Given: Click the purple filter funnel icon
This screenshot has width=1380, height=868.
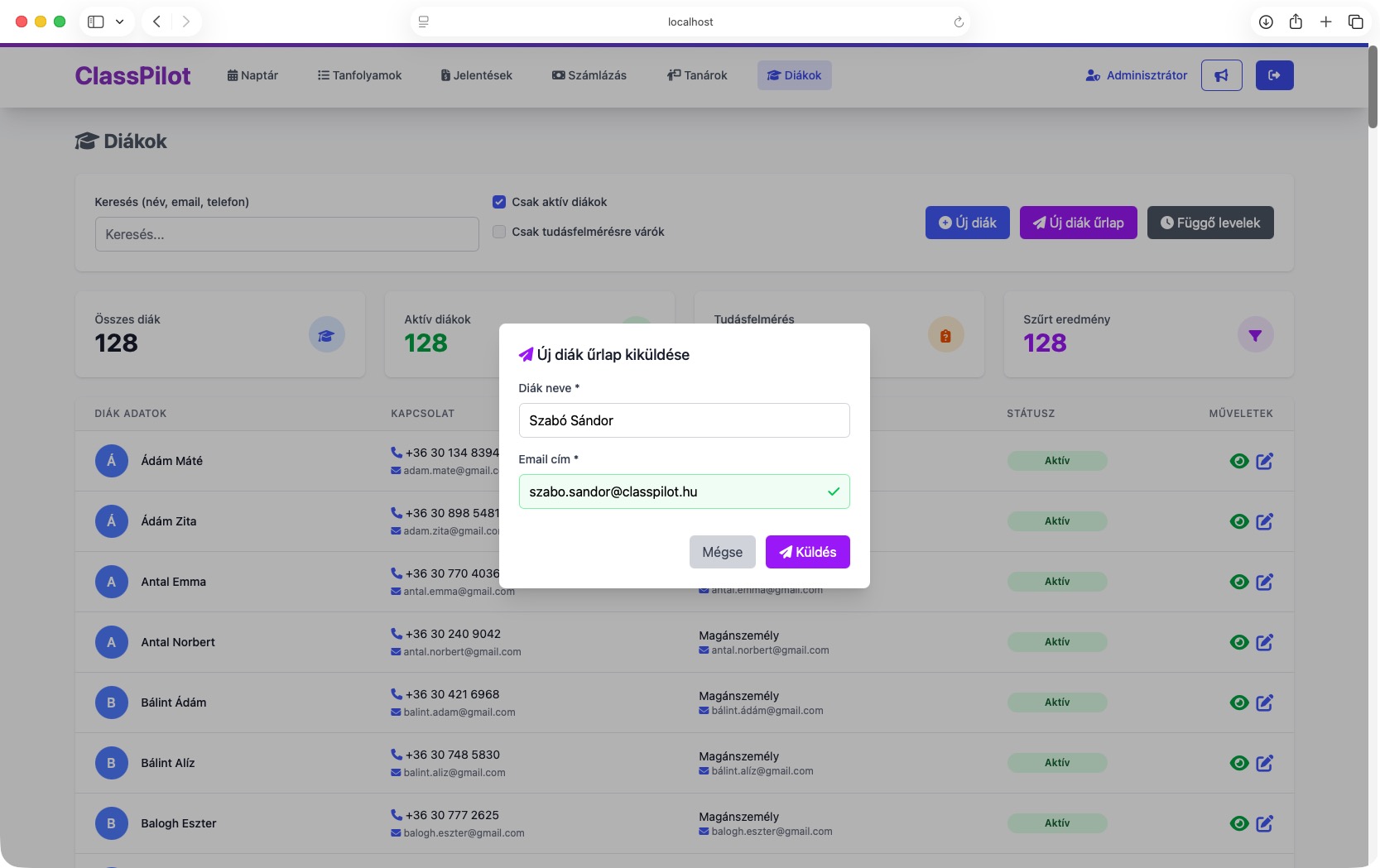Looking at the screenshot, I should pos(1255,335).
